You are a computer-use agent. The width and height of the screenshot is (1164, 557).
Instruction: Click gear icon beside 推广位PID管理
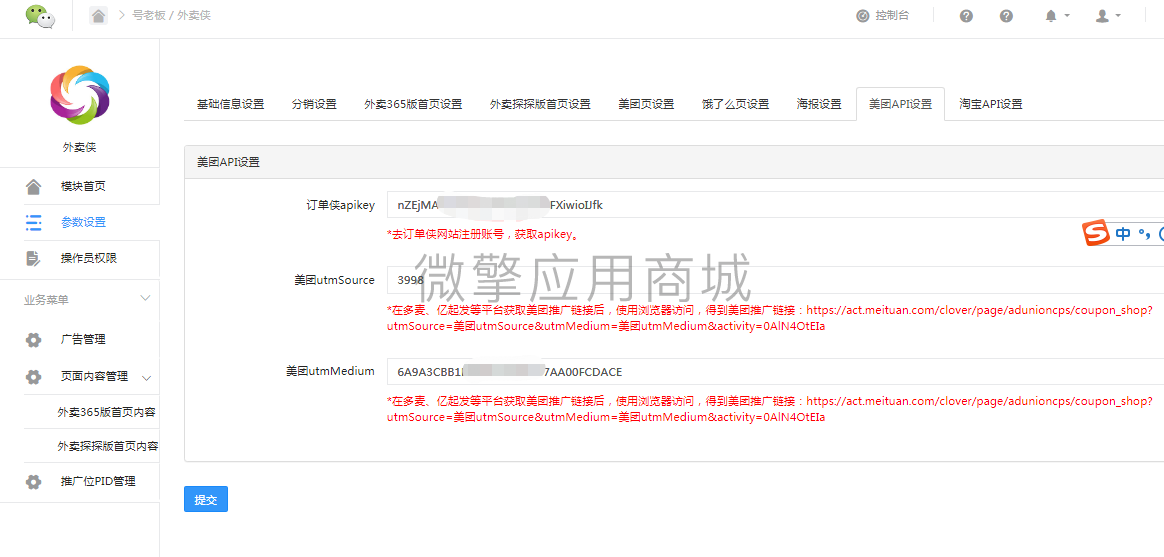pyautogui.click(x=33, y=482)
